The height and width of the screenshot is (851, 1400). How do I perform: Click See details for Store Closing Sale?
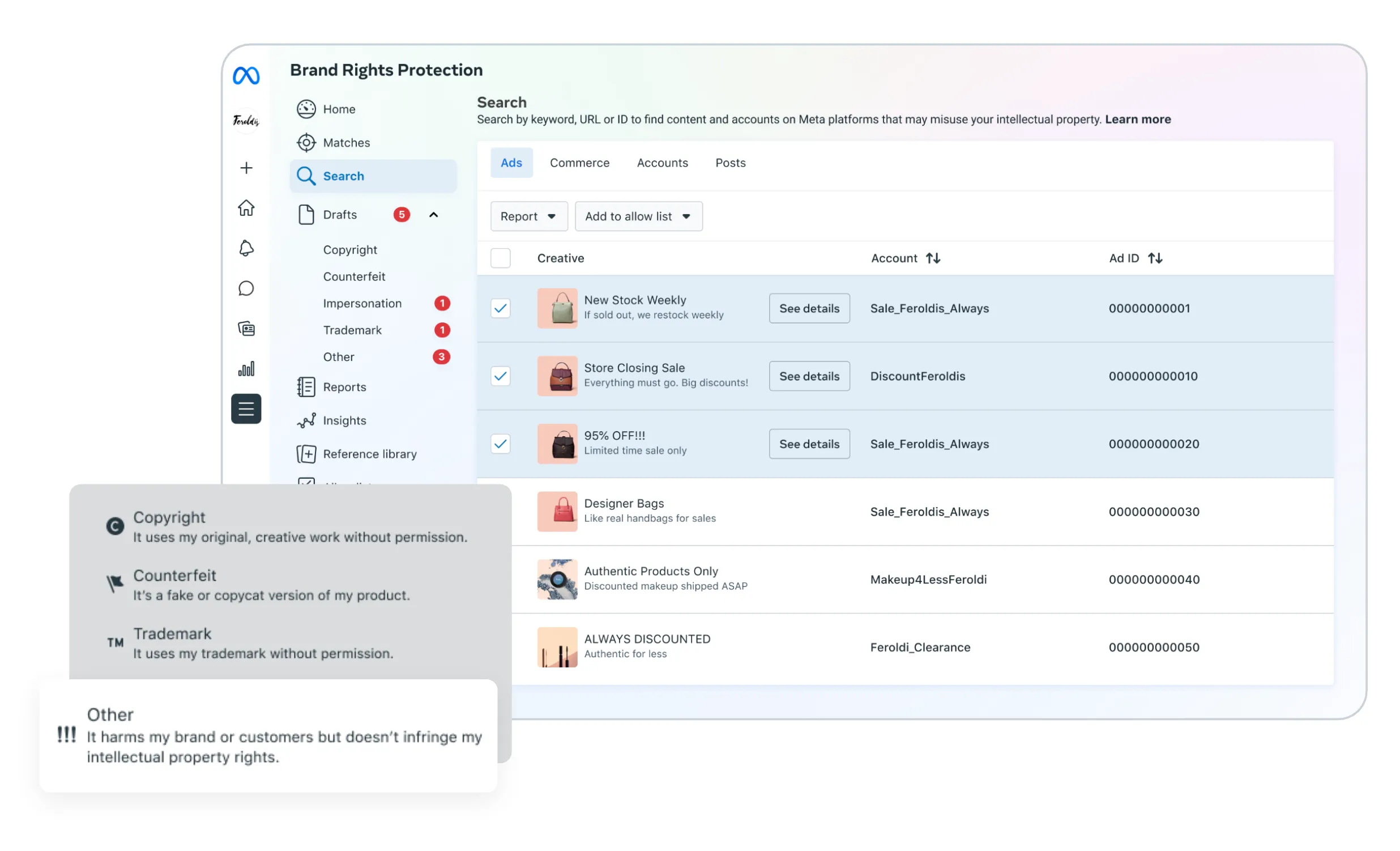pos(809,376)
